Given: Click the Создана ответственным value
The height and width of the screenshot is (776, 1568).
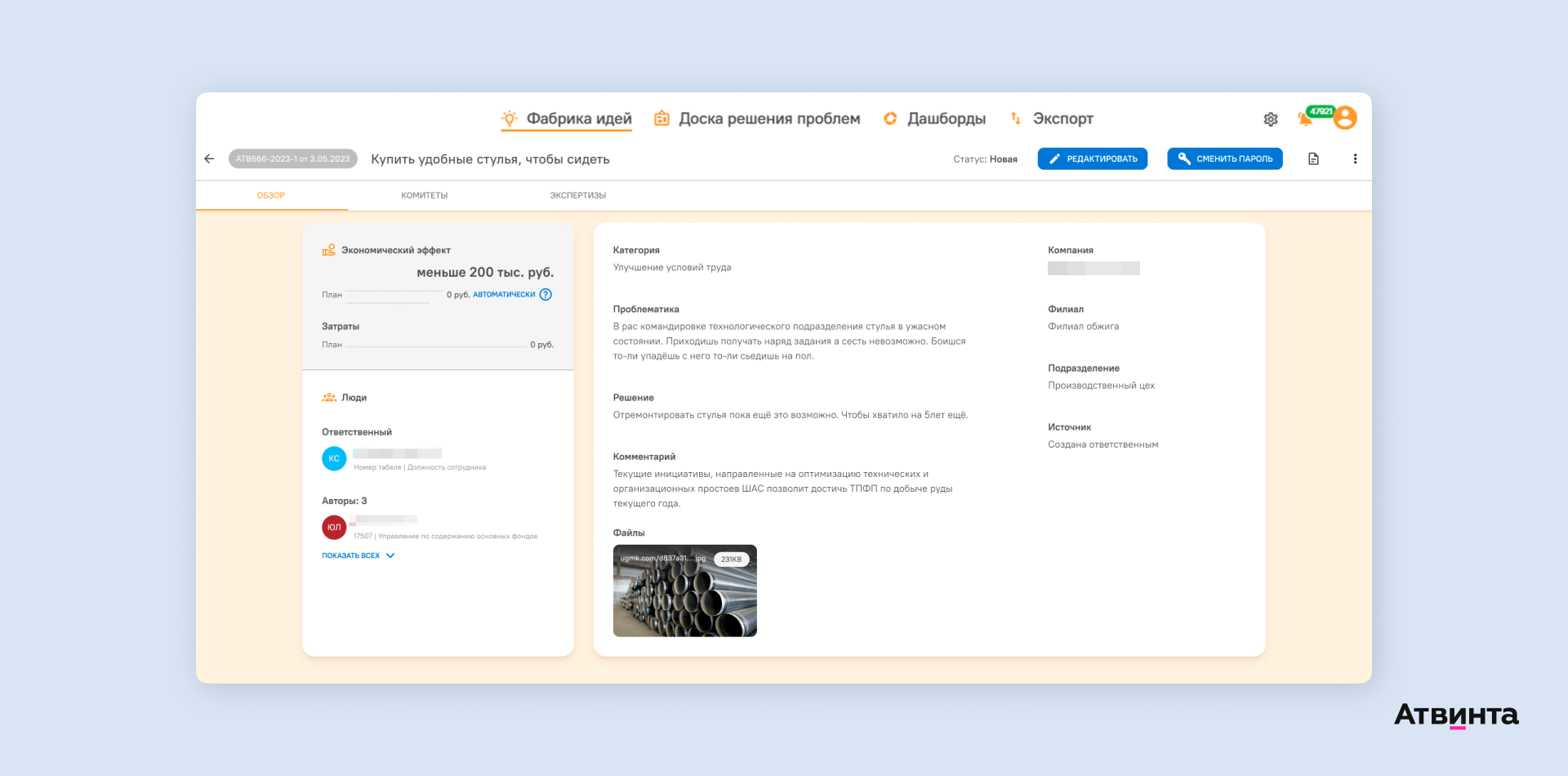Looking at the screenshot, I should pyautogui.click(x=1103, y=445).
